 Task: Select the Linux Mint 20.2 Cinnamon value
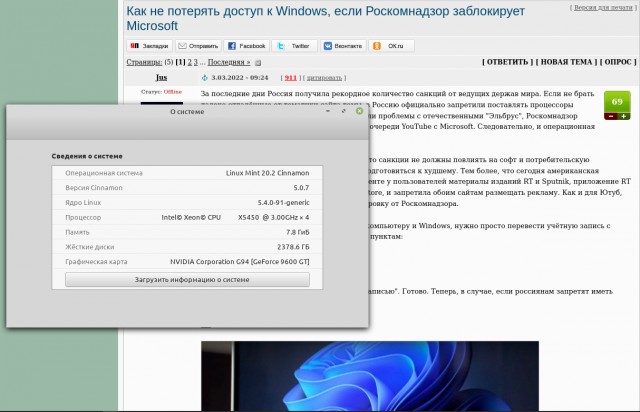pos(267,173)
